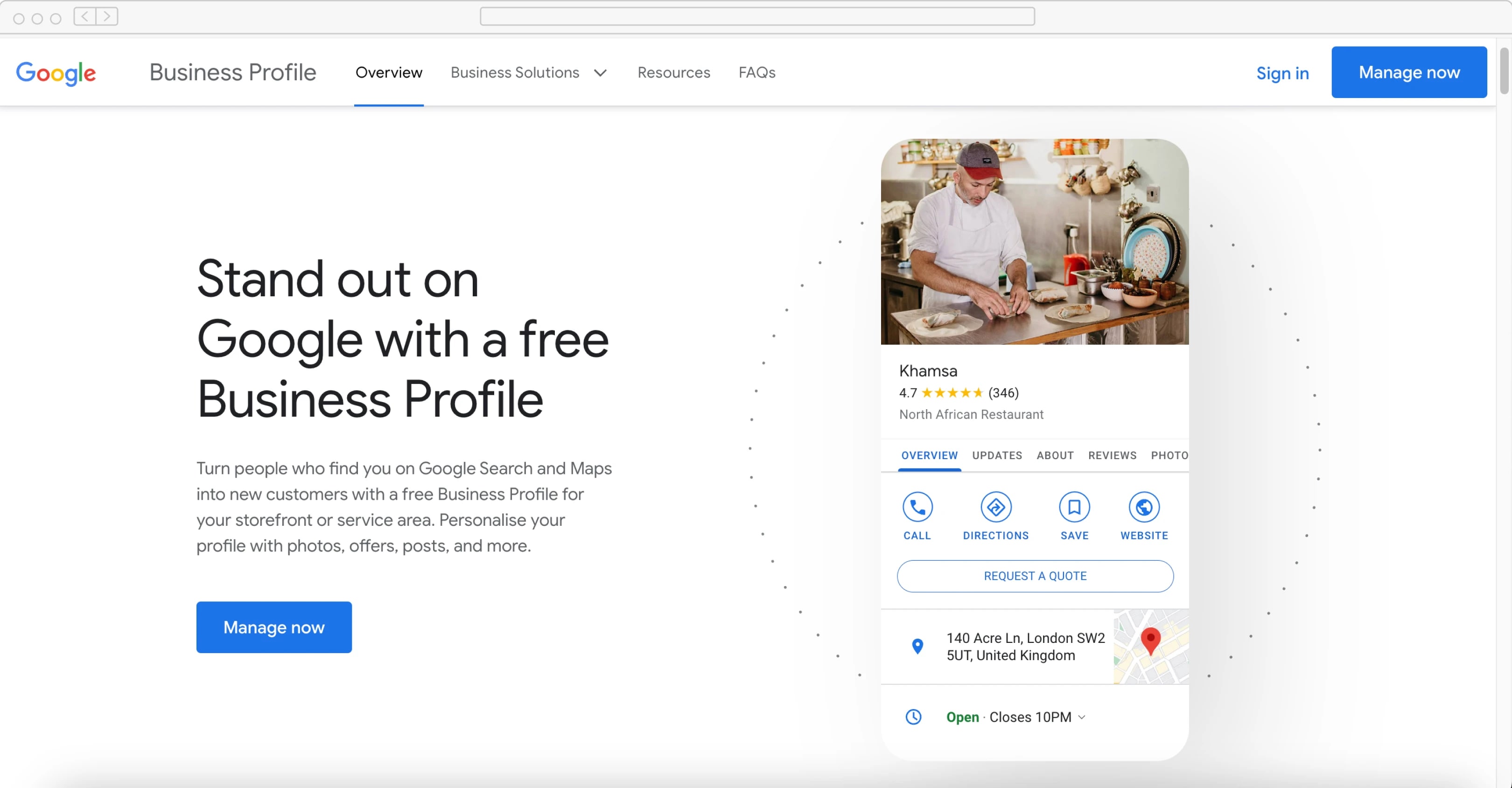1512x788 pixels.
Task: Click Manage now button below hero text
Action: [x=273, y=627]
